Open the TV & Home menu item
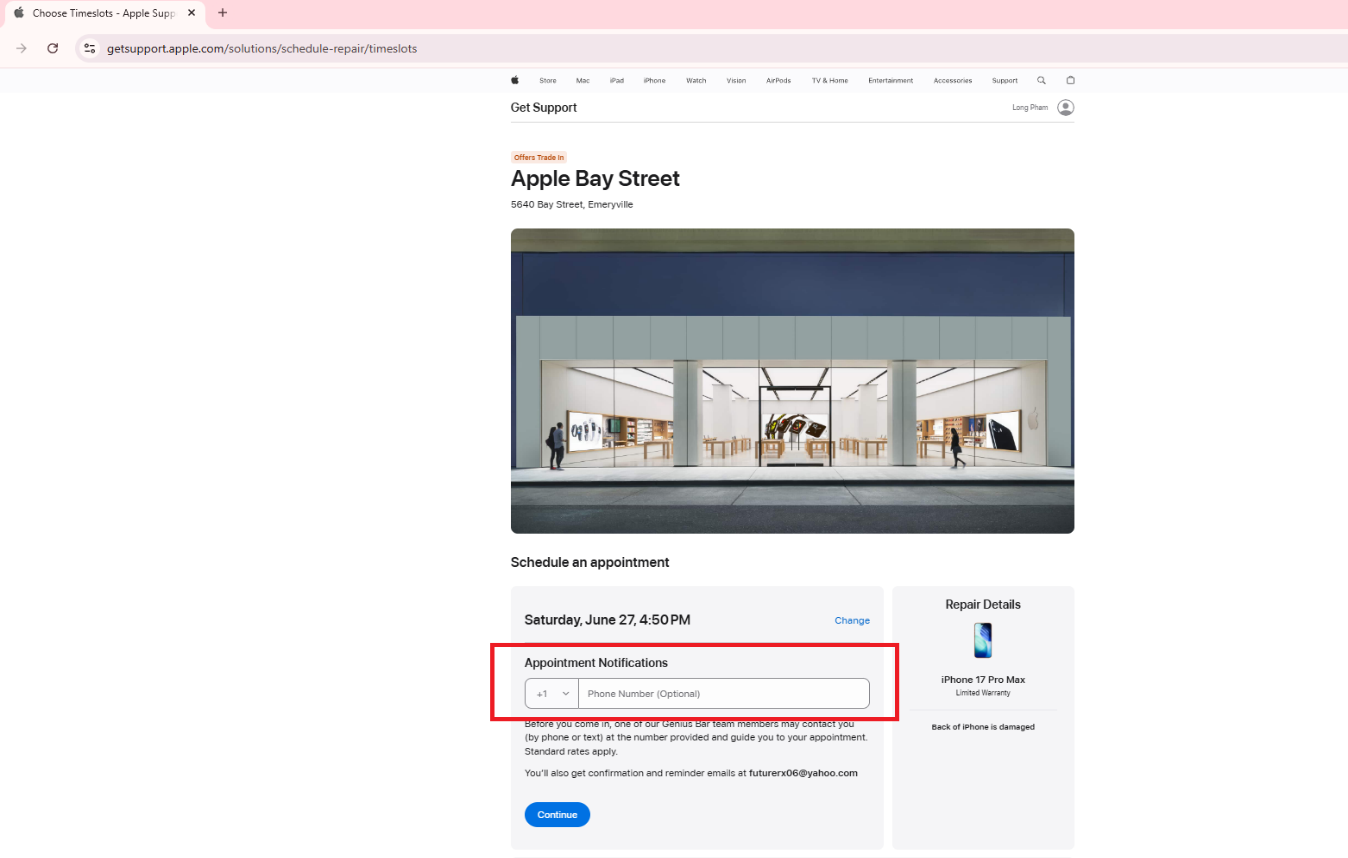Image resolution: width=1348 pixels, height=858 pixels. (x=830, y=80)
